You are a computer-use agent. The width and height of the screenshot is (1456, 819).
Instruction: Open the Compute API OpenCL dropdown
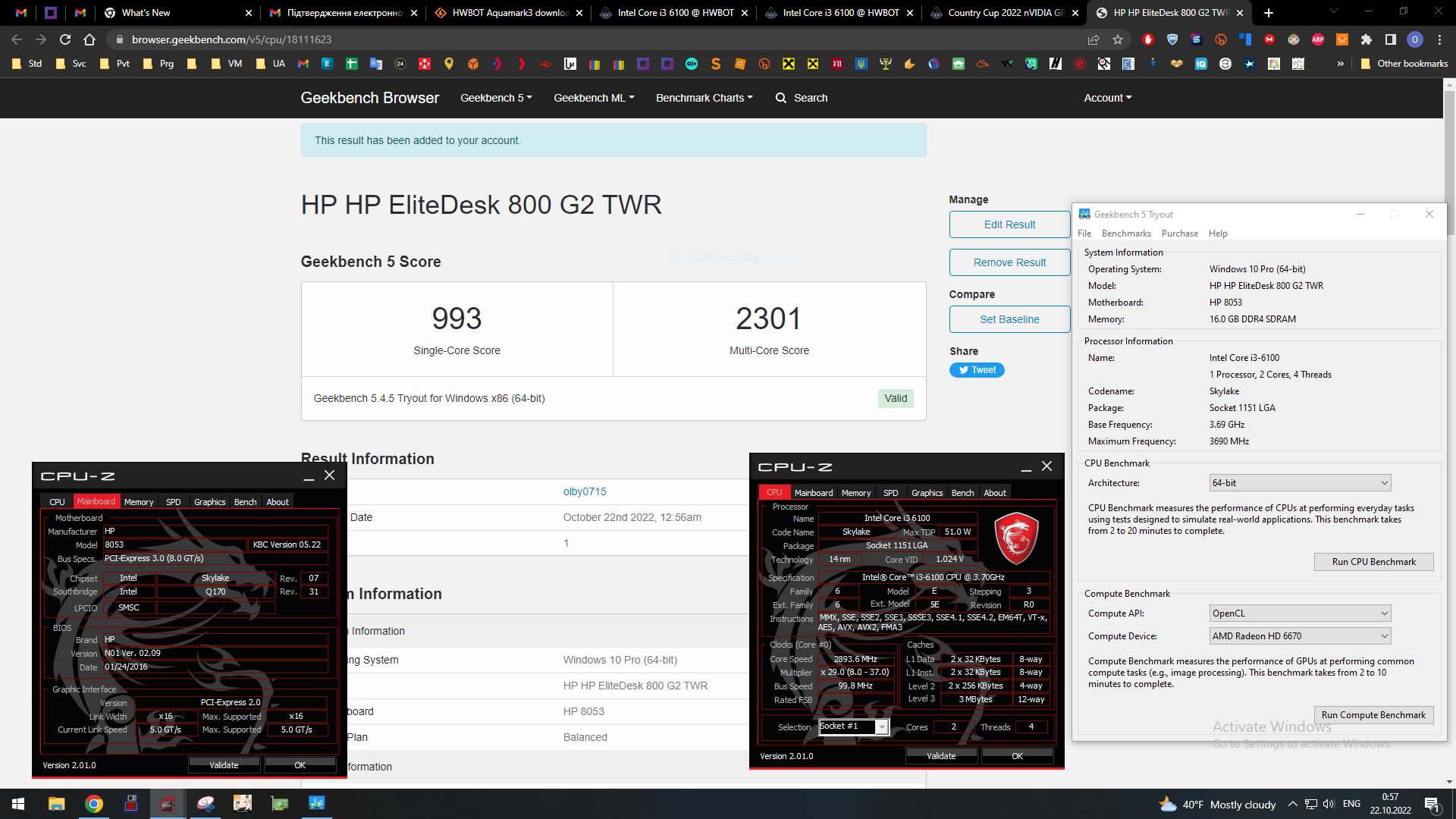pos(1300,613)
